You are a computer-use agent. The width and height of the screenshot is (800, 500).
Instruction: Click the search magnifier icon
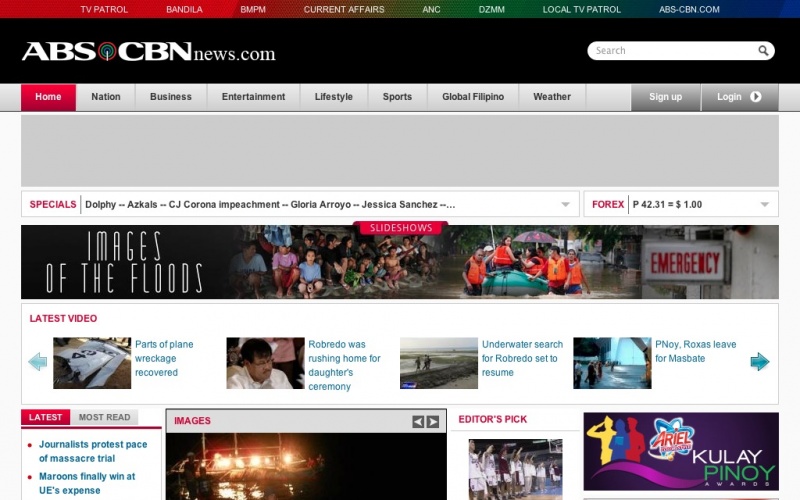point(763,51)
